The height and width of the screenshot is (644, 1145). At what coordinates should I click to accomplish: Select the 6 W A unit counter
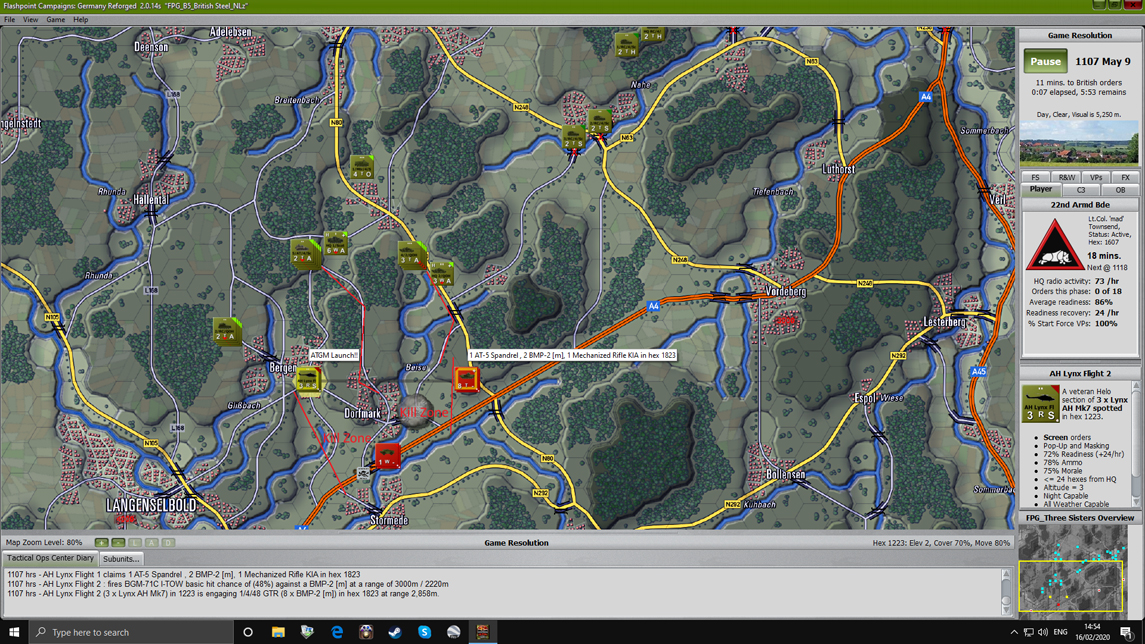click(335, 244)
